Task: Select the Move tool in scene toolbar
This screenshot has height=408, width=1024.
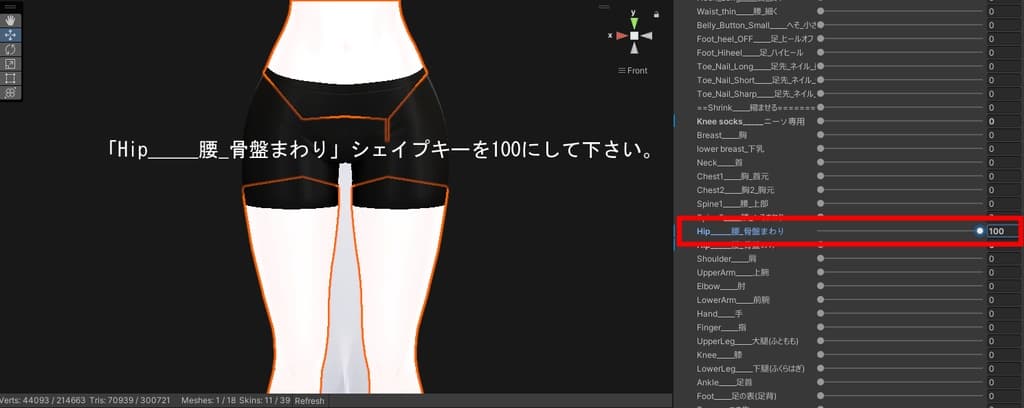Action: pos(10,35)
